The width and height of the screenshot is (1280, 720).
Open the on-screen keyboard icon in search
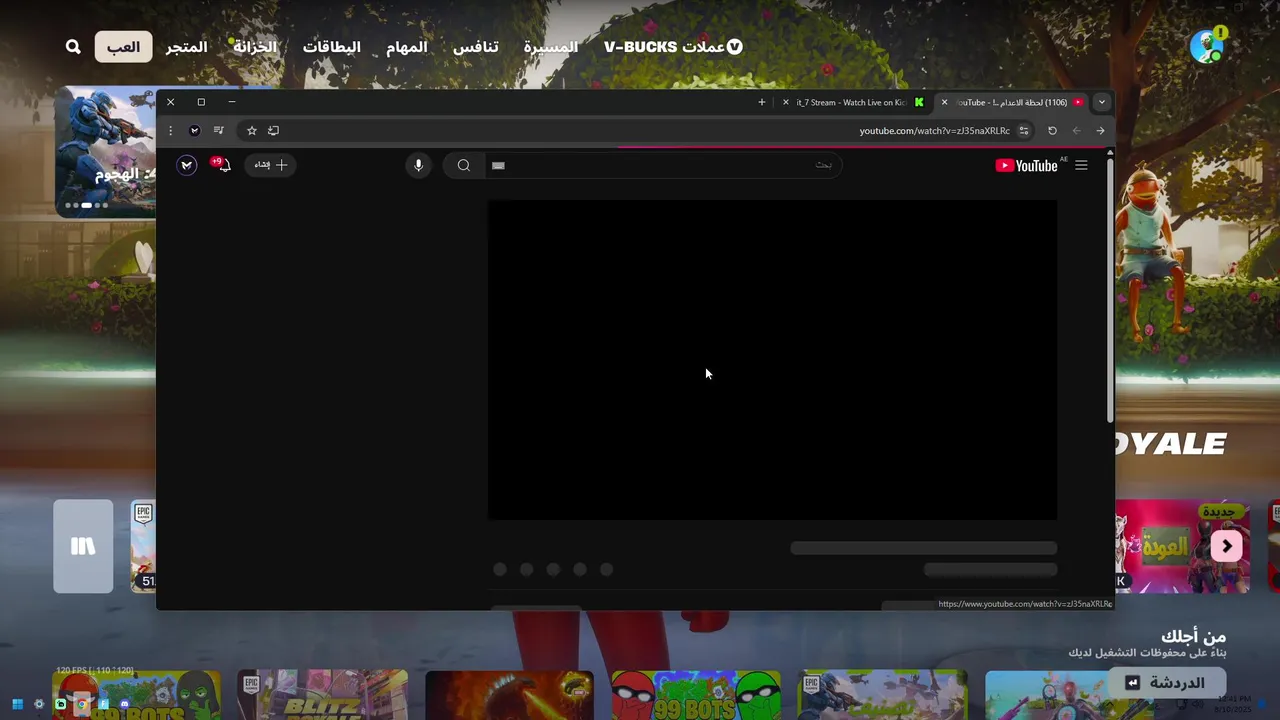[499, 165]
